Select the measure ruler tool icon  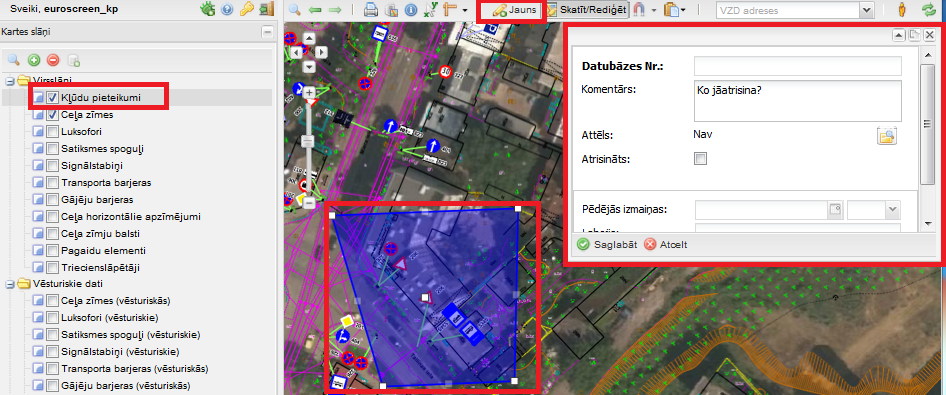(449, 10)
